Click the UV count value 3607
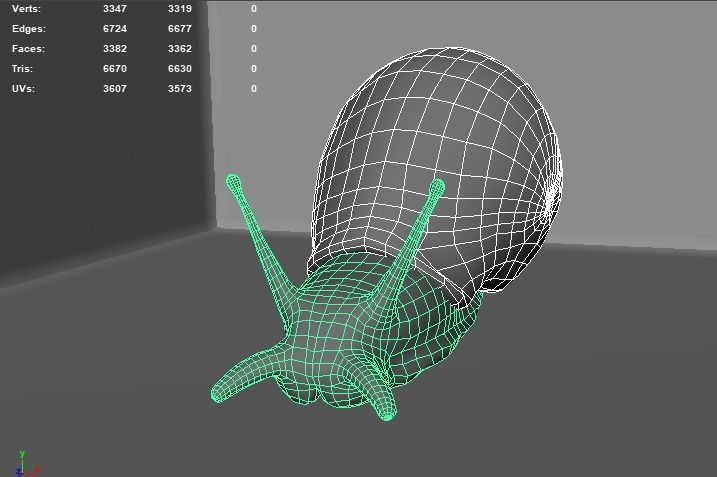Viewport: 717px width, 477px height. coord(115,89)
